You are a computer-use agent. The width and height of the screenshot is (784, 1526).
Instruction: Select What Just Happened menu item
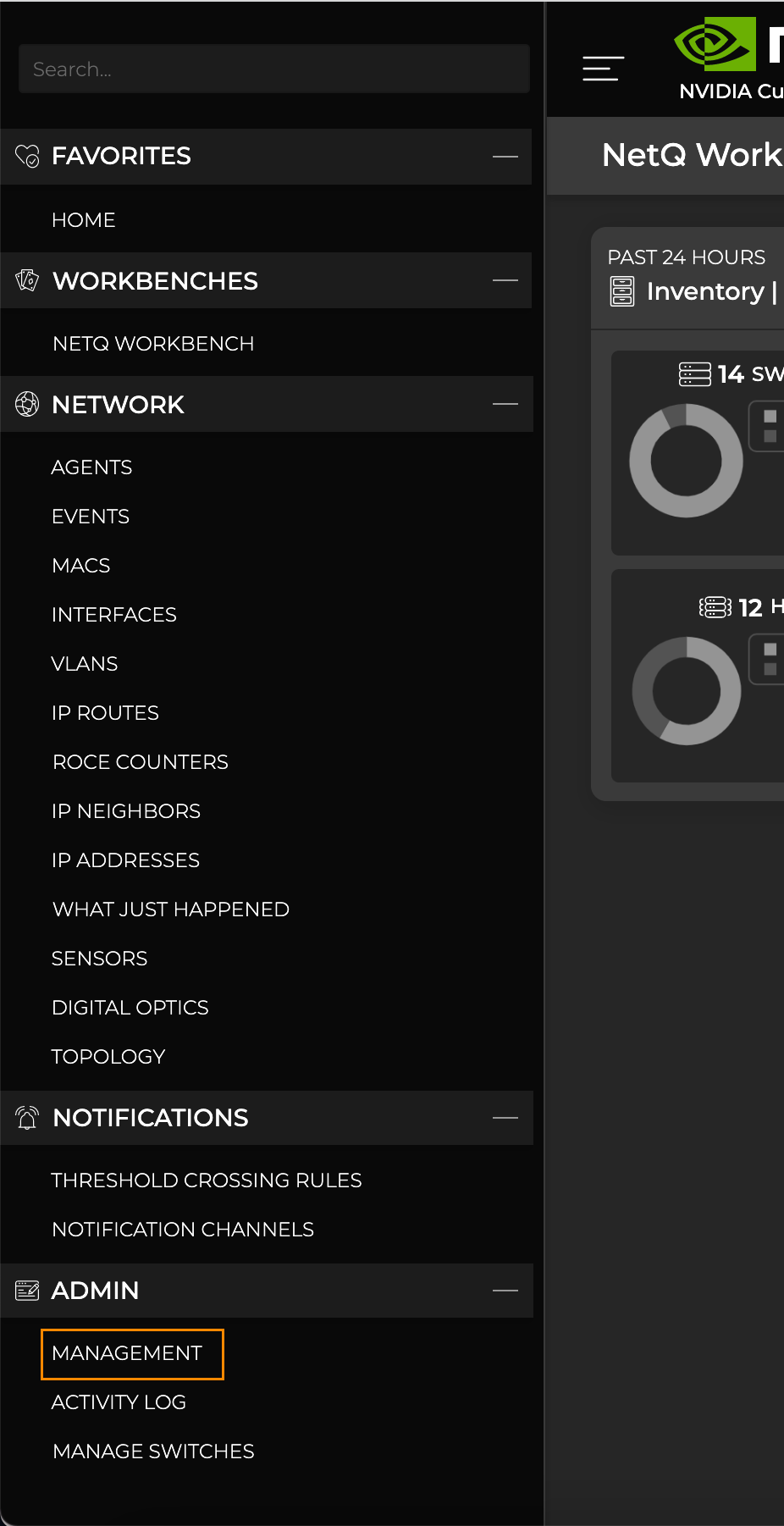pyautogui.click(x=171, y=910)
